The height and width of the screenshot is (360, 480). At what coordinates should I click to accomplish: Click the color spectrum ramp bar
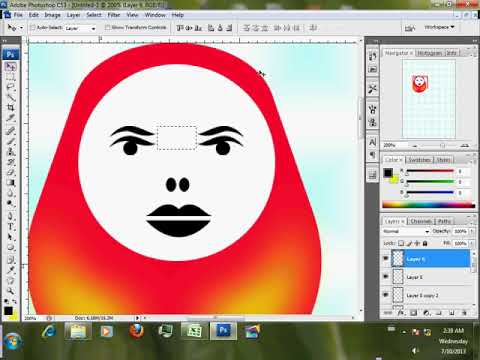pos(429,205)
